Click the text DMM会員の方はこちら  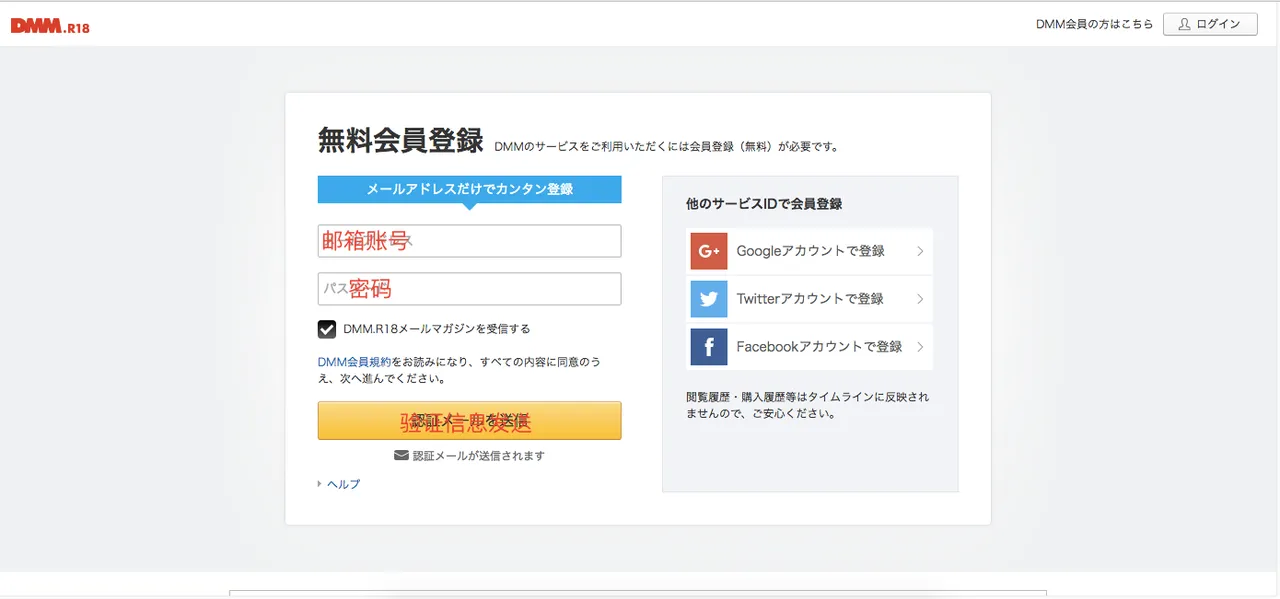tap(1094, 24)
